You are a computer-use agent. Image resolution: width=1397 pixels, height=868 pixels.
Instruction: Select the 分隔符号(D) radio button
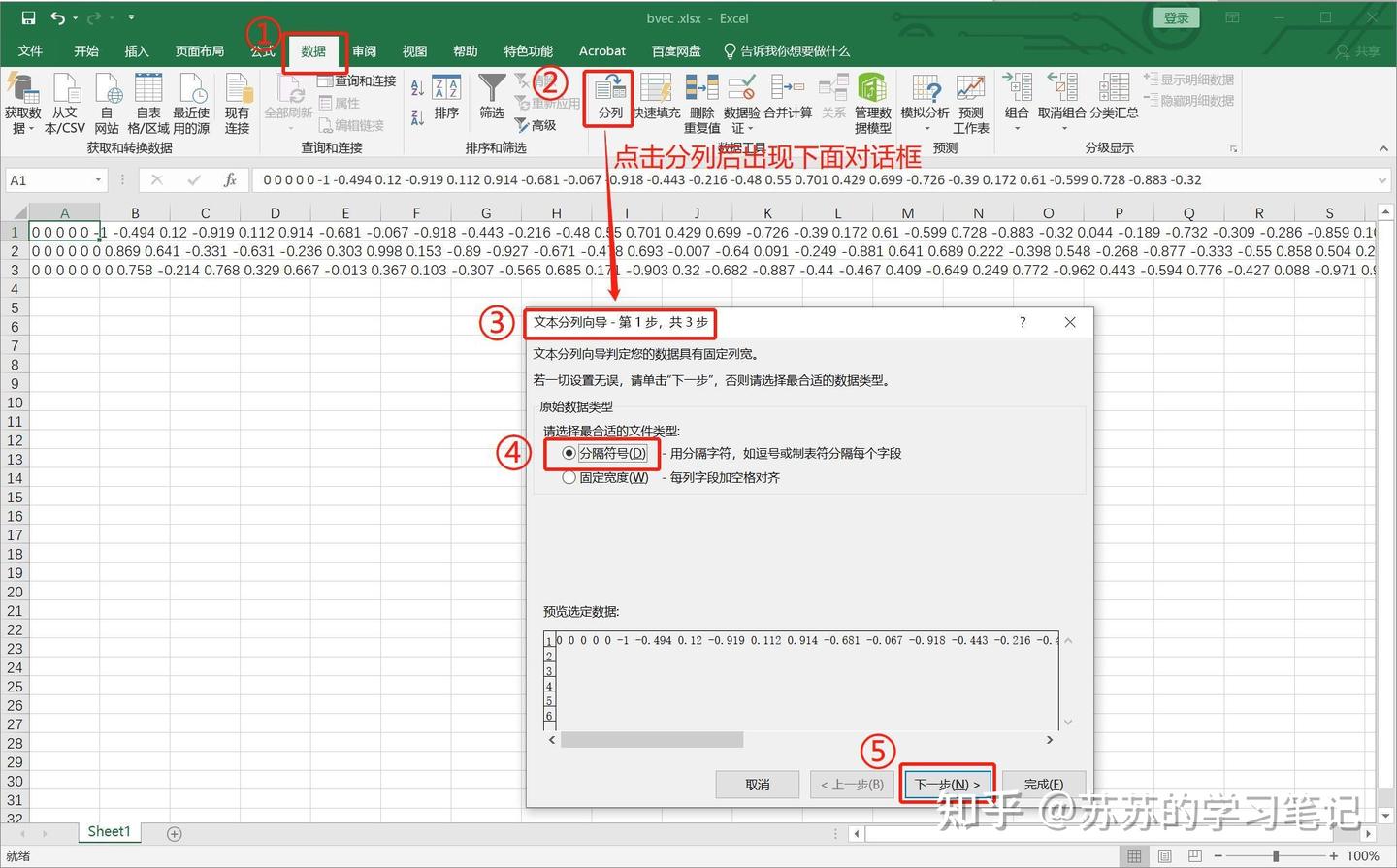[569, 452]
